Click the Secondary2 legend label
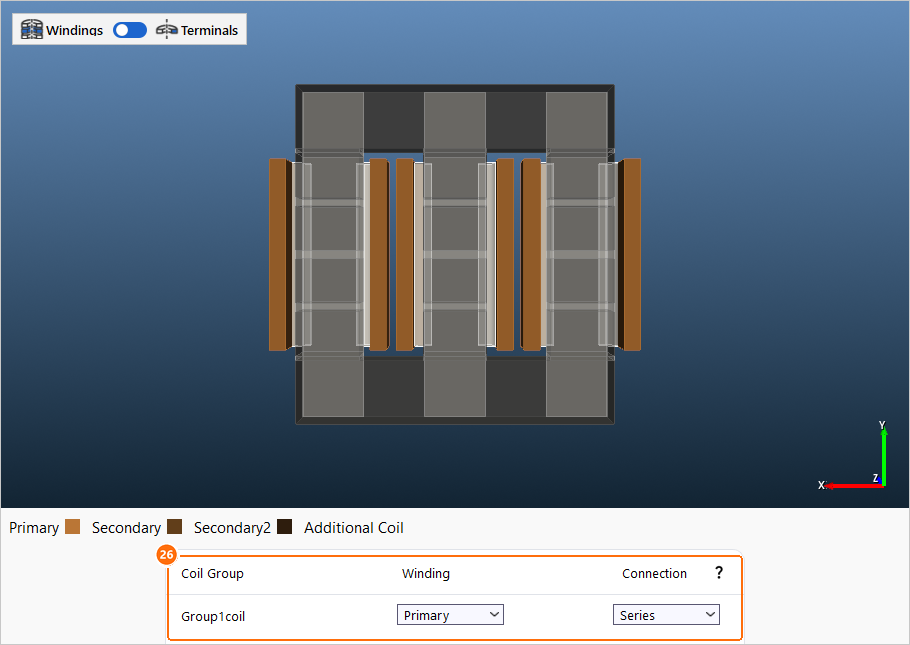 point(232,528)
